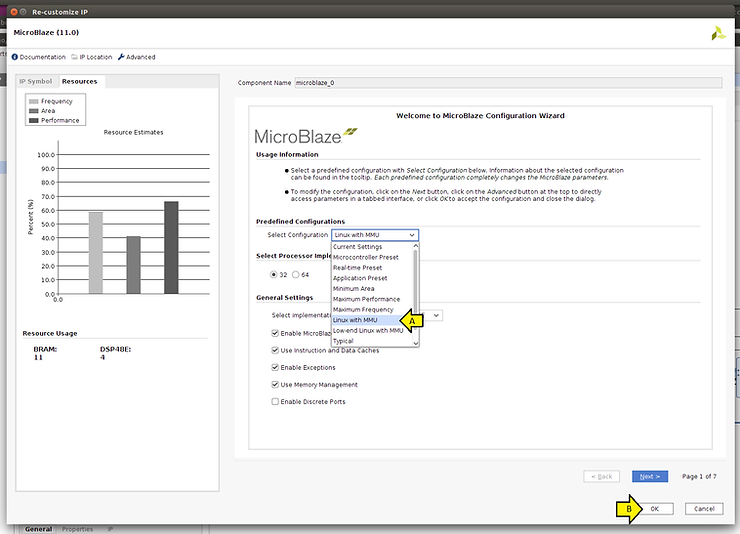The height and width of the screenshot is (534, 740).
Task: Click the Performance legend swatch
Action: (x=34, y=120)
